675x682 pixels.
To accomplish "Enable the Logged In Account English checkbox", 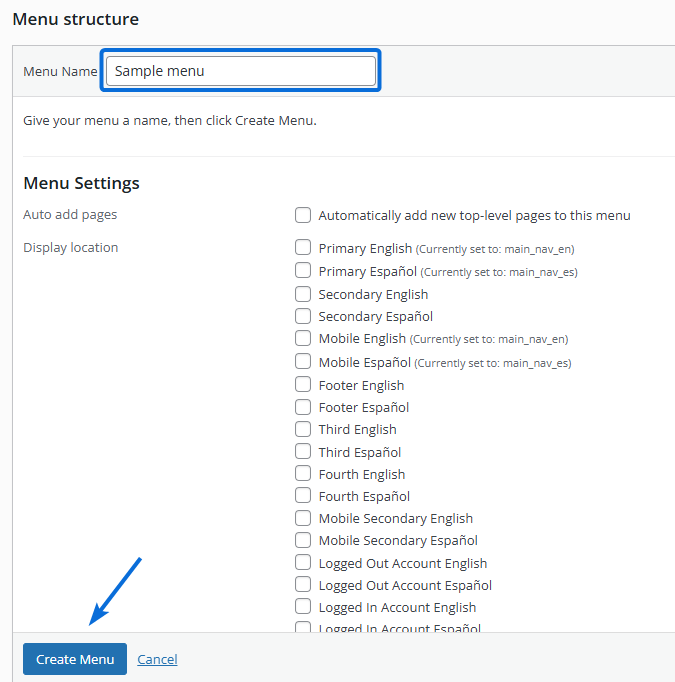I will (x=303, y=607).
